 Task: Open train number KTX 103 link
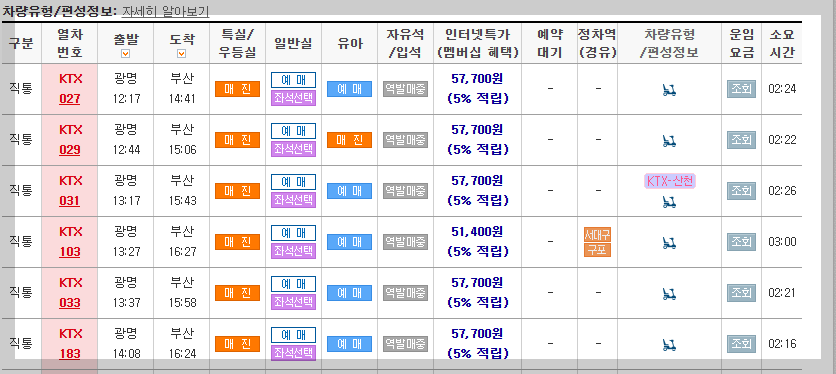[x=70, y=252]
